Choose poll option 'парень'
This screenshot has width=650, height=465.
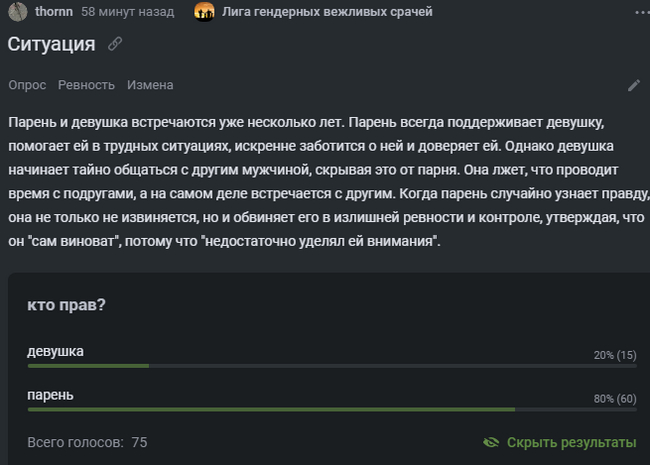pyautogui.click(x=50, y=395)
